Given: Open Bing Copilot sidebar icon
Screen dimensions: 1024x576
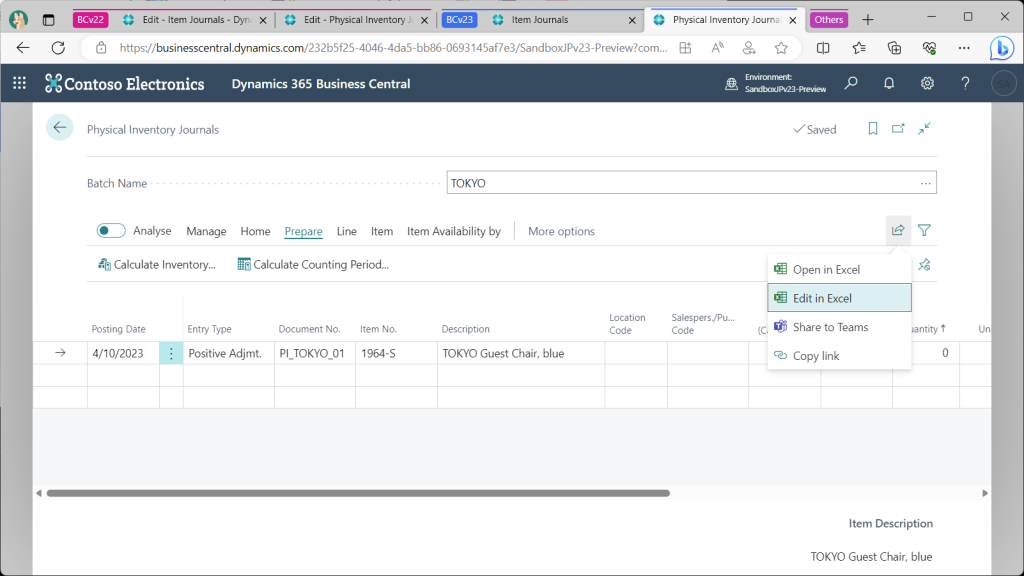Looking at the screenshot, I should 1001,48.
